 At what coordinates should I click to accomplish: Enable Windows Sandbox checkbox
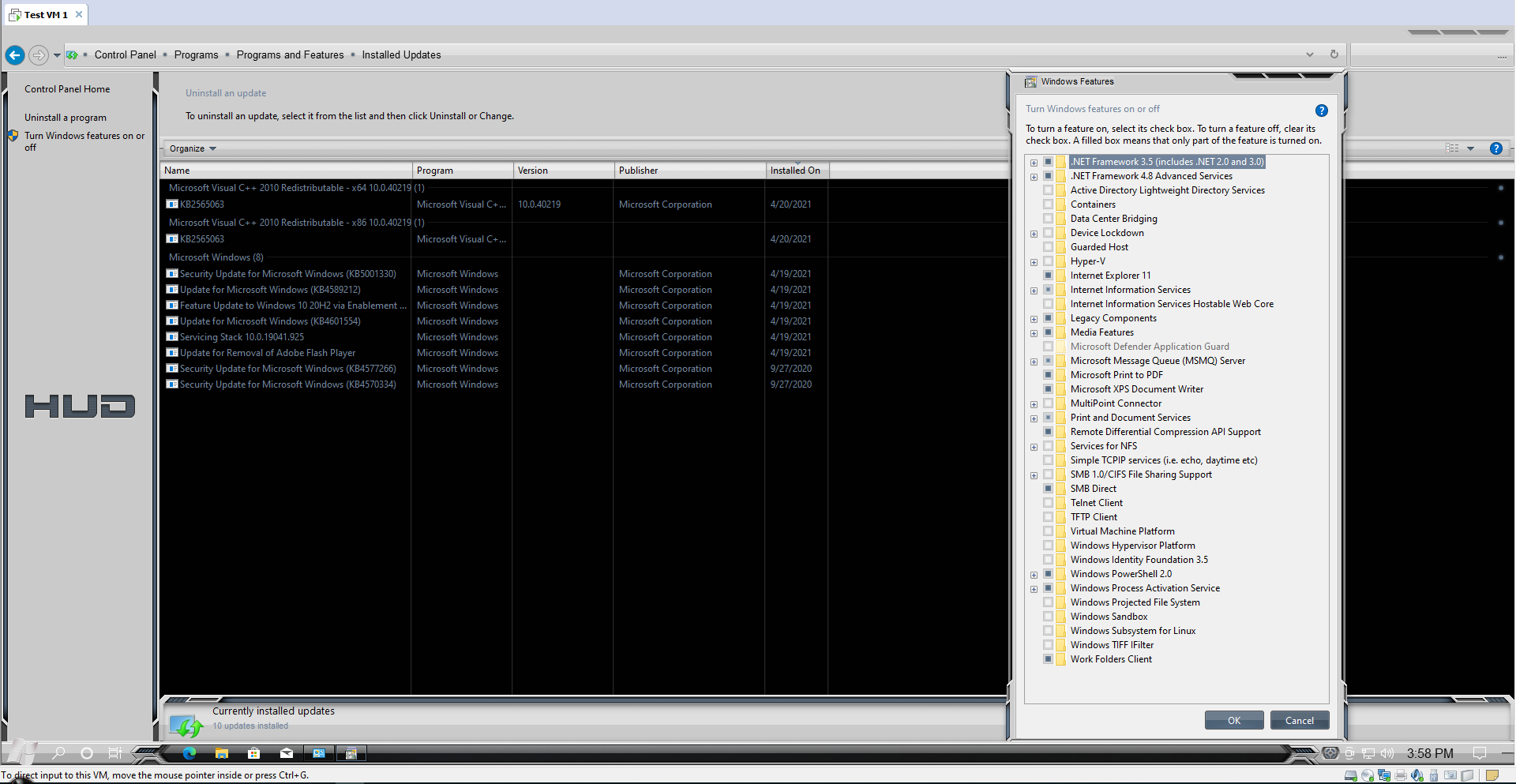pyautogui.click(x=1049, y=617)
